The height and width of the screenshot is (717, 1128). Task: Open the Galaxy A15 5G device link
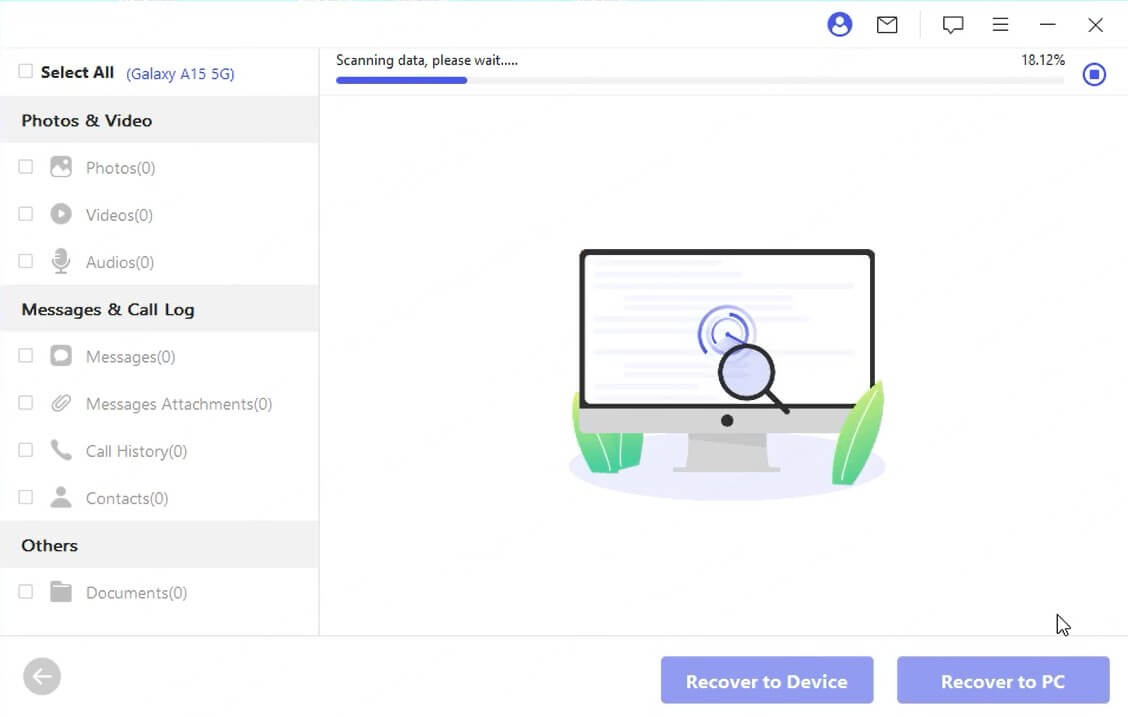[x=180, y=73]
